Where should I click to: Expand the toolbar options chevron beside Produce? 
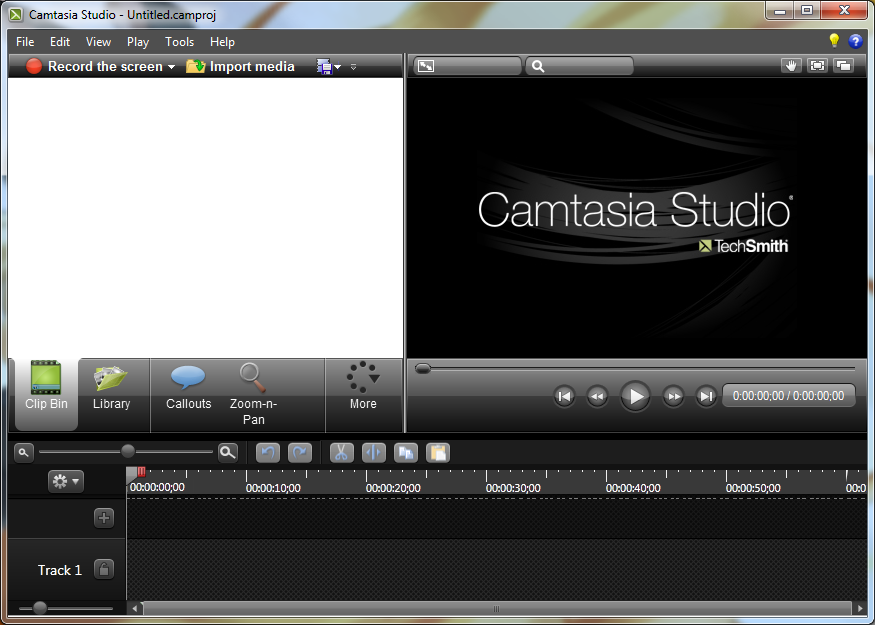tap(353, 67)
